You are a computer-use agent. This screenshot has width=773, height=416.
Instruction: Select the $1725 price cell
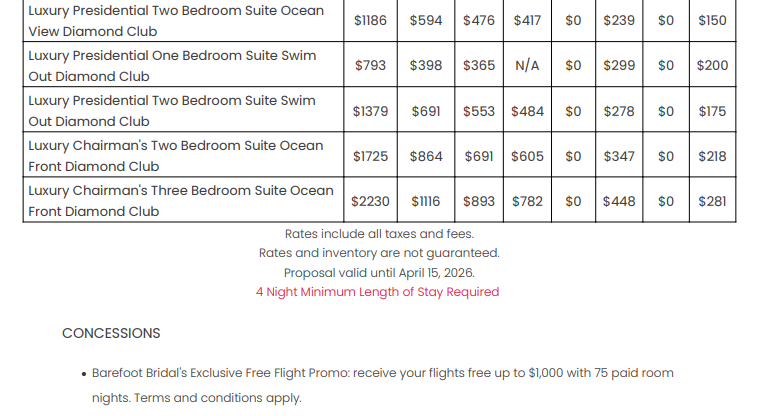pyautogui.click(x=370, y=156)
